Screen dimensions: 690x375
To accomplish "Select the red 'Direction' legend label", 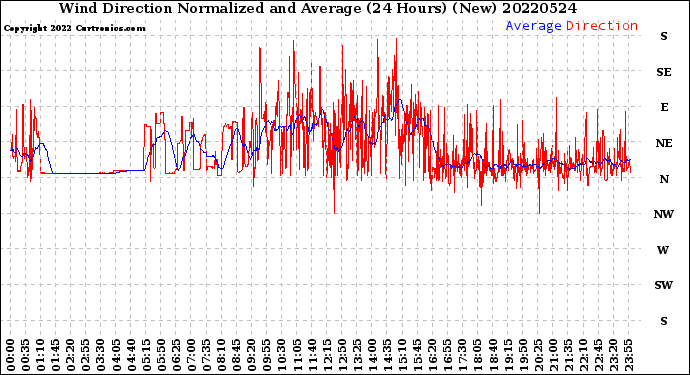I will click(602, 26).
